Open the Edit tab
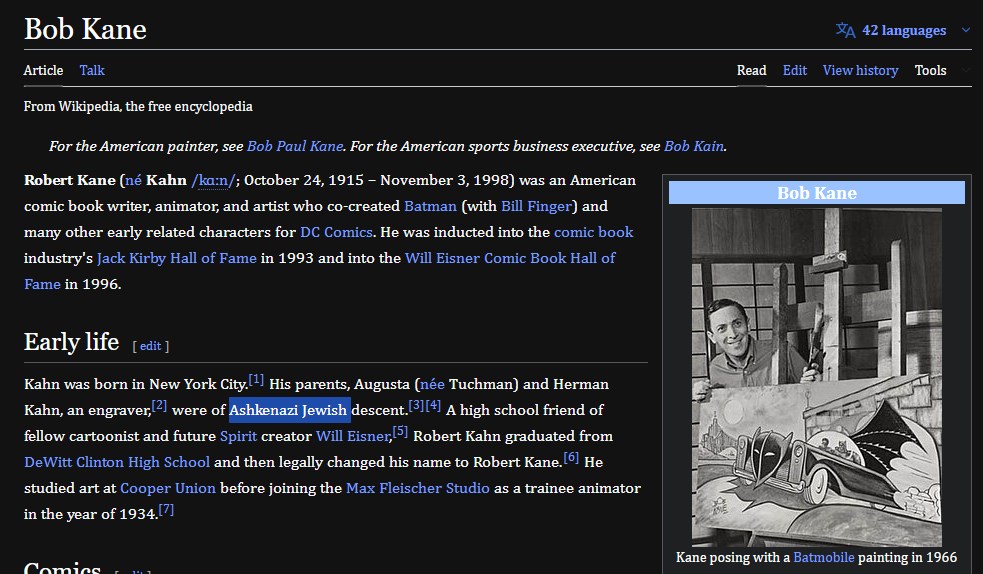The width and height of the screenshot is (983, 574). click(794, 70)
